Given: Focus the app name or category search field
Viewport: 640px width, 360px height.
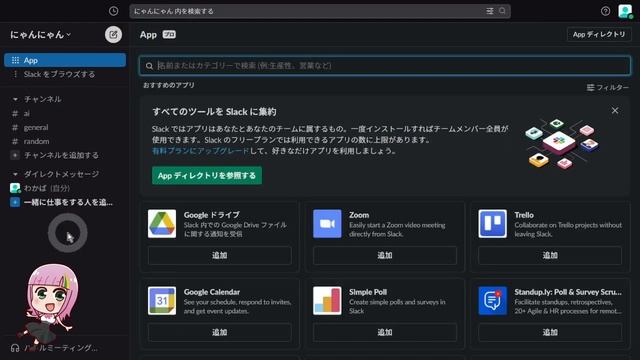Looking at the screenshot, I should (385, 66).
